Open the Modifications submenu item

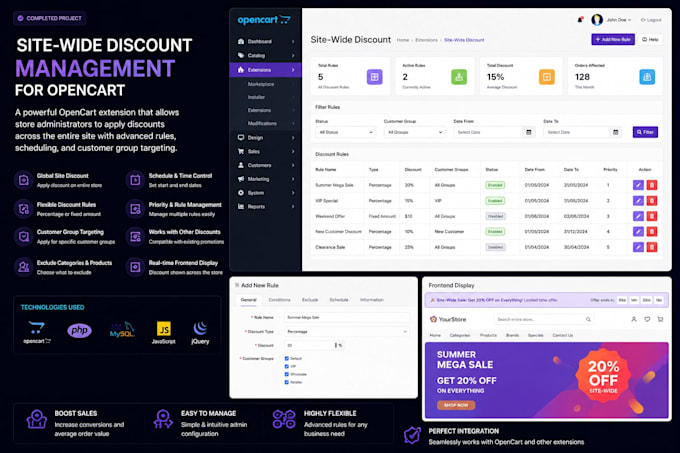[x=262, y=124]
